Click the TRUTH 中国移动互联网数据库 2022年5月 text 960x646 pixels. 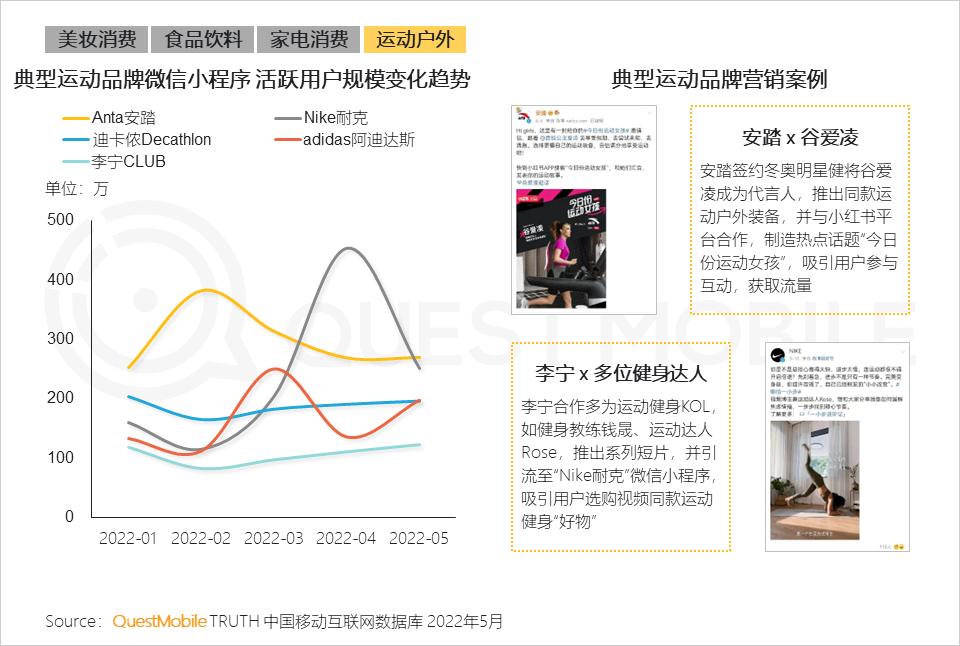point(356,622)
